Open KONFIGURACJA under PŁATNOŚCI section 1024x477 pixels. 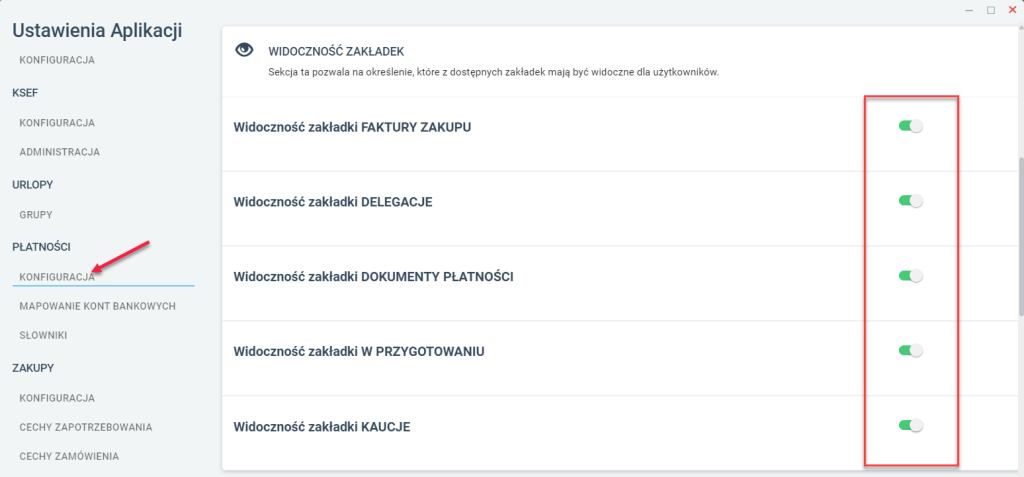point(57,276)
